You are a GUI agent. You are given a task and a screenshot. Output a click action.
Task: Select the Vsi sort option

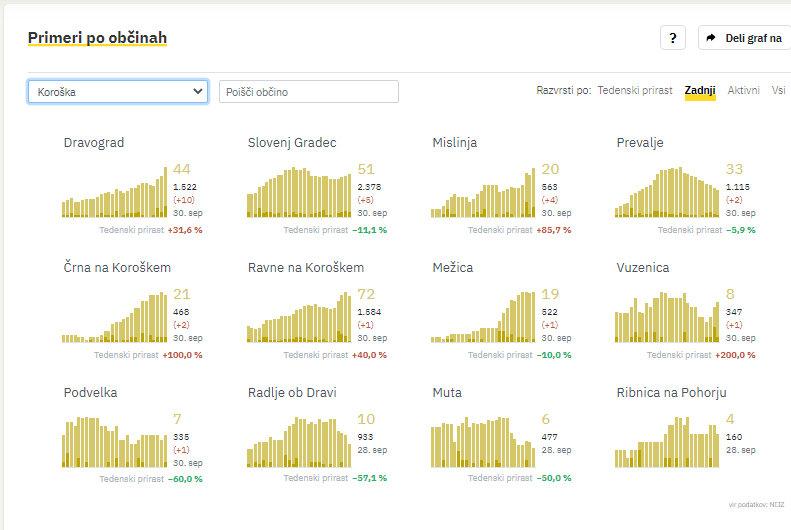(x=778, y=91)
